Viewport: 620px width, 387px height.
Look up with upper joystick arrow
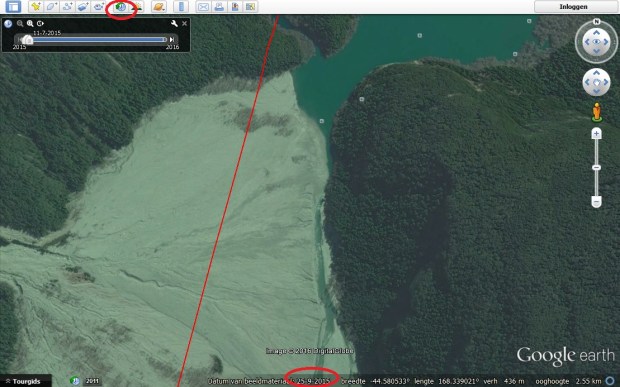point(596,32)
